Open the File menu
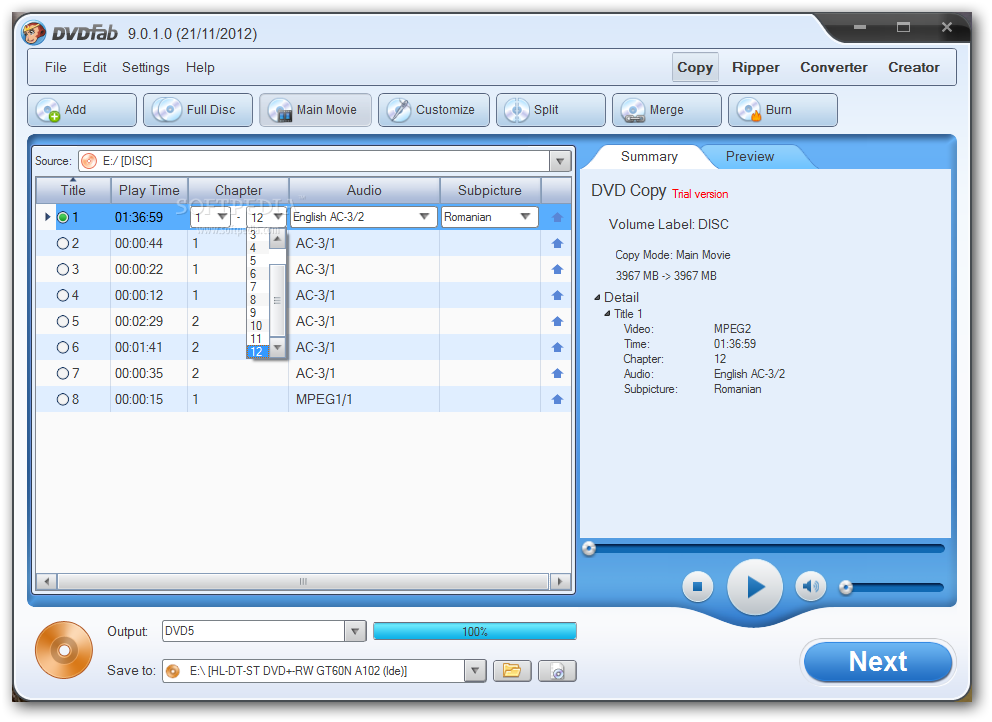Image resolution: width=992 pixels, height=722 pixels. point(56,67)
